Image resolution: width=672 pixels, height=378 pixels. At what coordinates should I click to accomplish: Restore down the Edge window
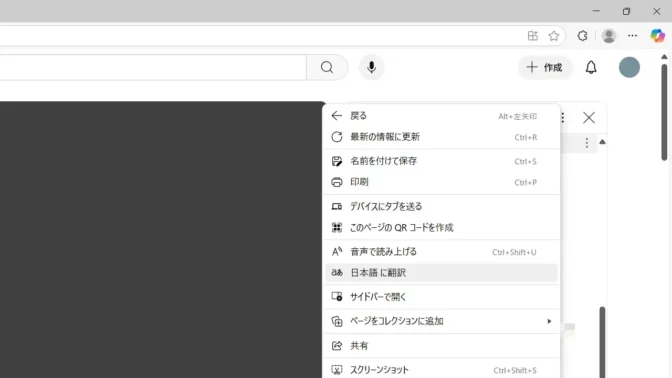click(626, 11)
